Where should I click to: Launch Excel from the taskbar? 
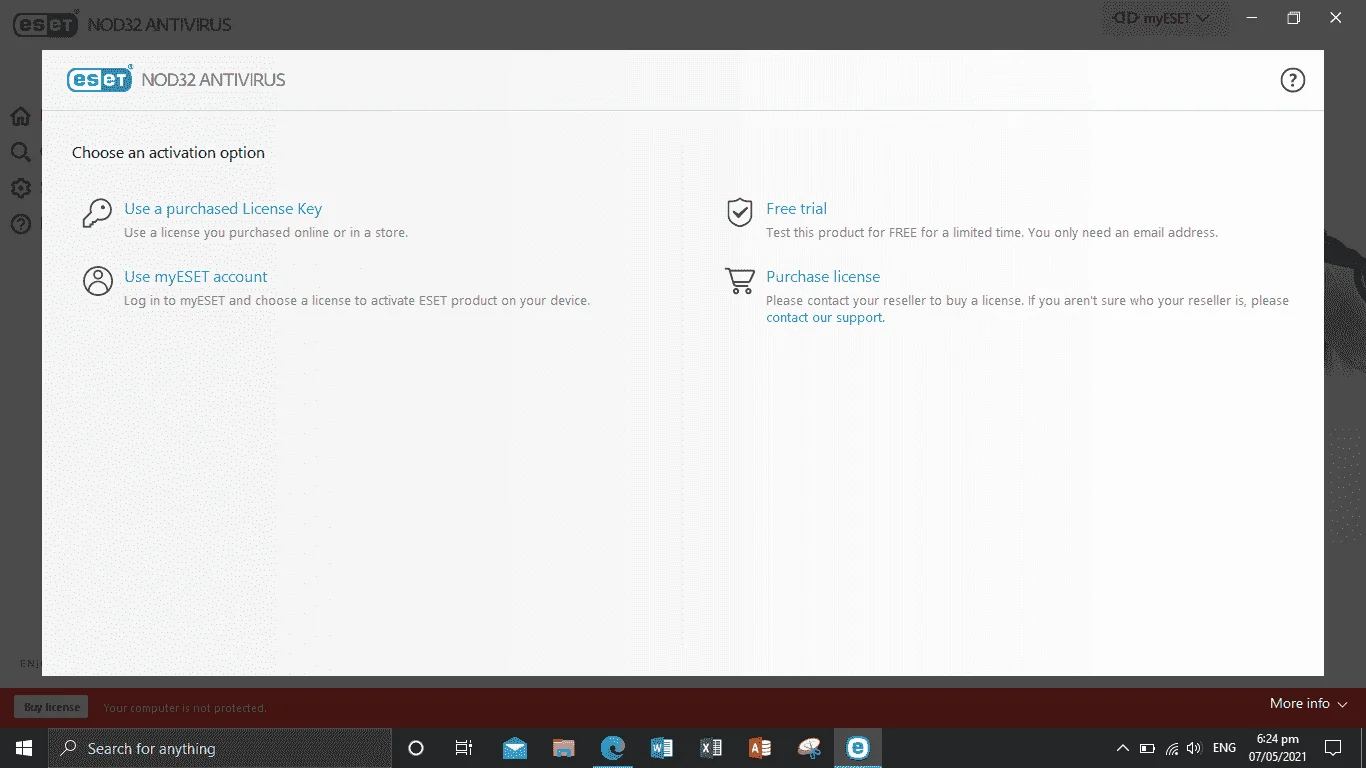pyautogui.click(x=711, y=748)
